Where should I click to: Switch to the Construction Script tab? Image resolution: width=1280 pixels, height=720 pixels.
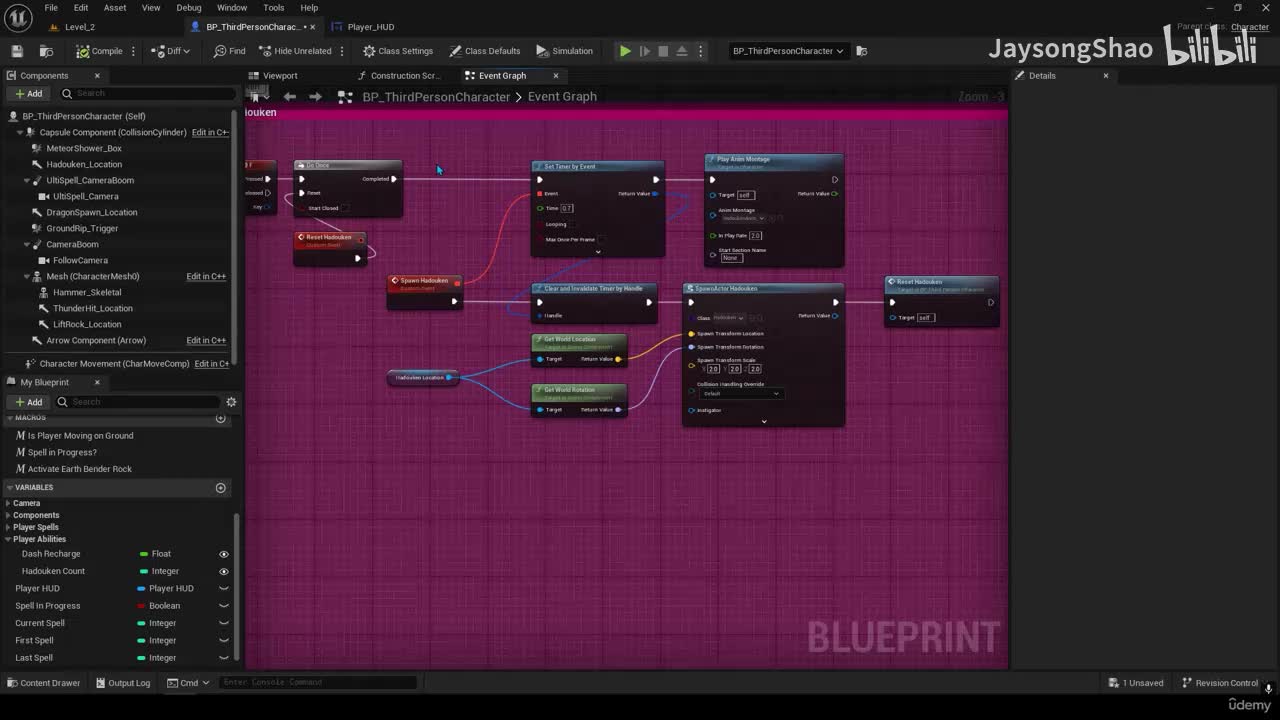click(x=405, y=76)
